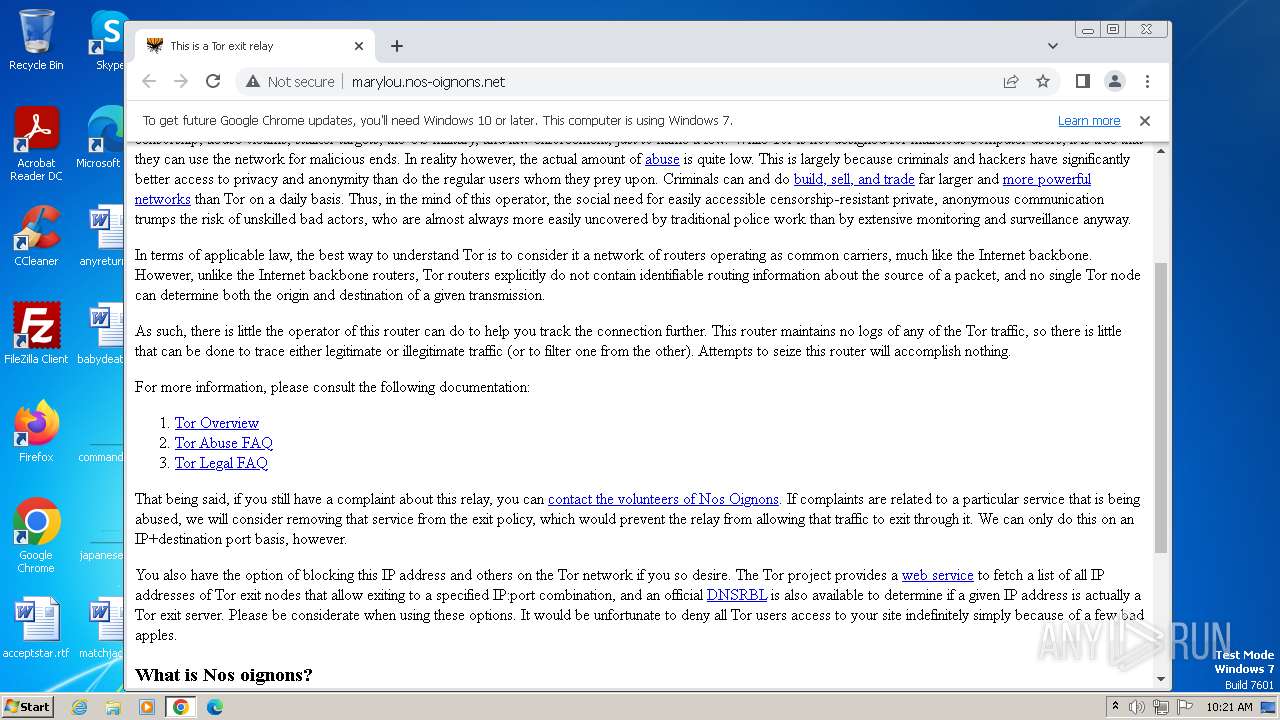Launch Internet Explorer from the taskbar
Image resolution: width=1280 pixels, height=720 pixels.
coord(79,707)
